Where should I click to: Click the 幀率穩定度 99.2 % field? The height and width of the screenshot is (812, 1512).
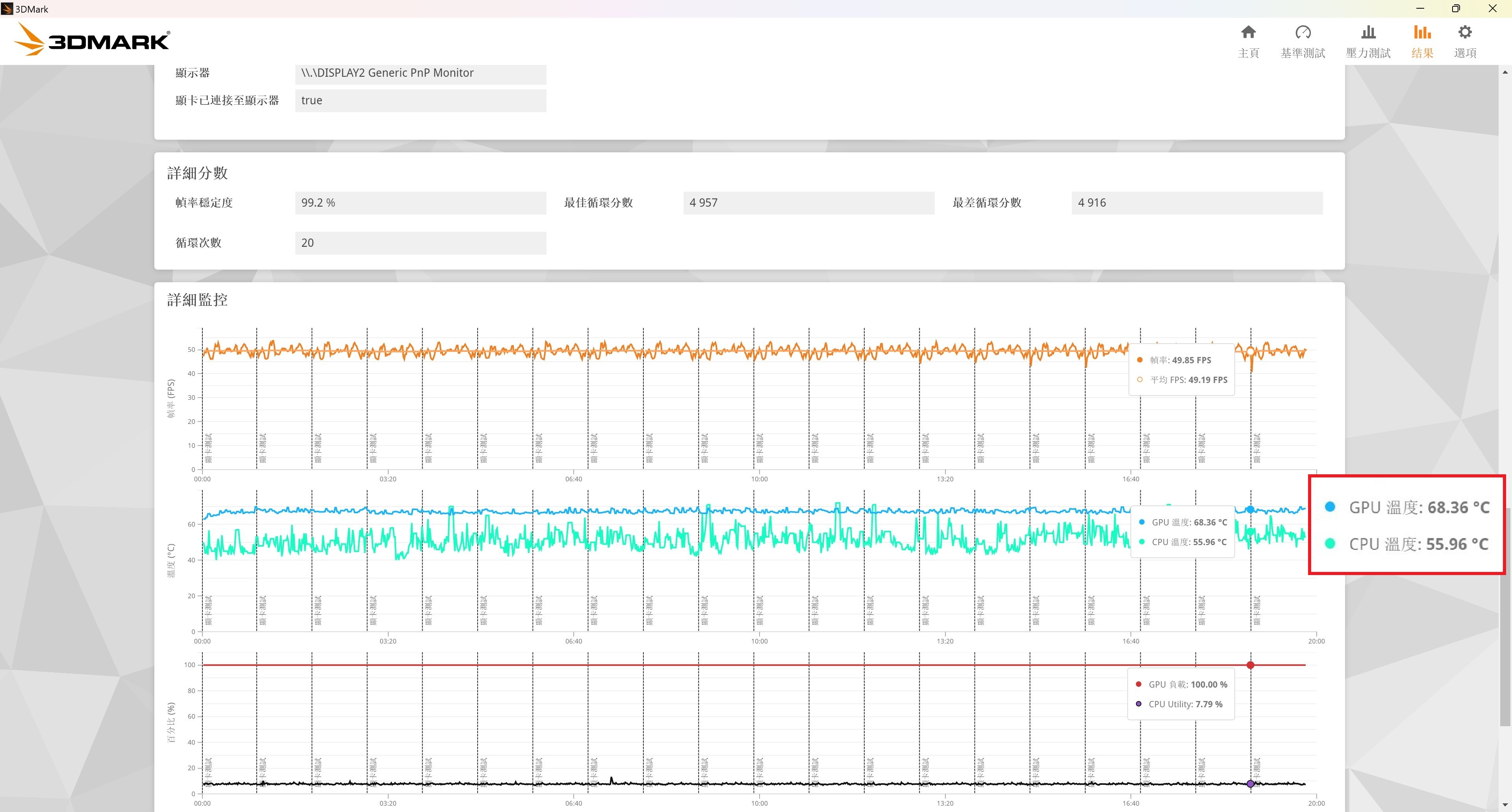[x=420, y=203]
